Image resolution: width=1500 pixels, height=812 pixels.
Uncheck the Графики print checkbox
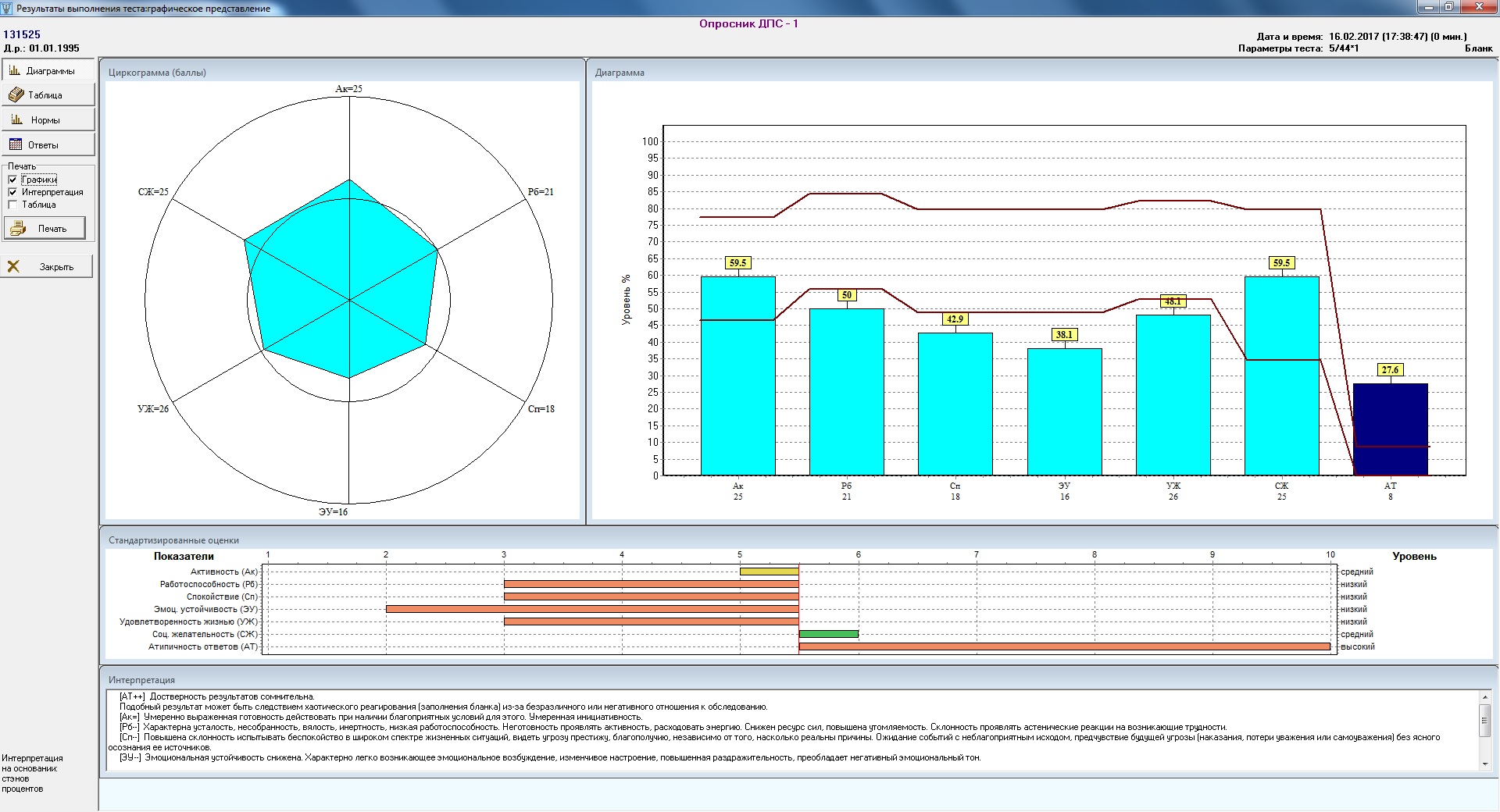[12, 180]
